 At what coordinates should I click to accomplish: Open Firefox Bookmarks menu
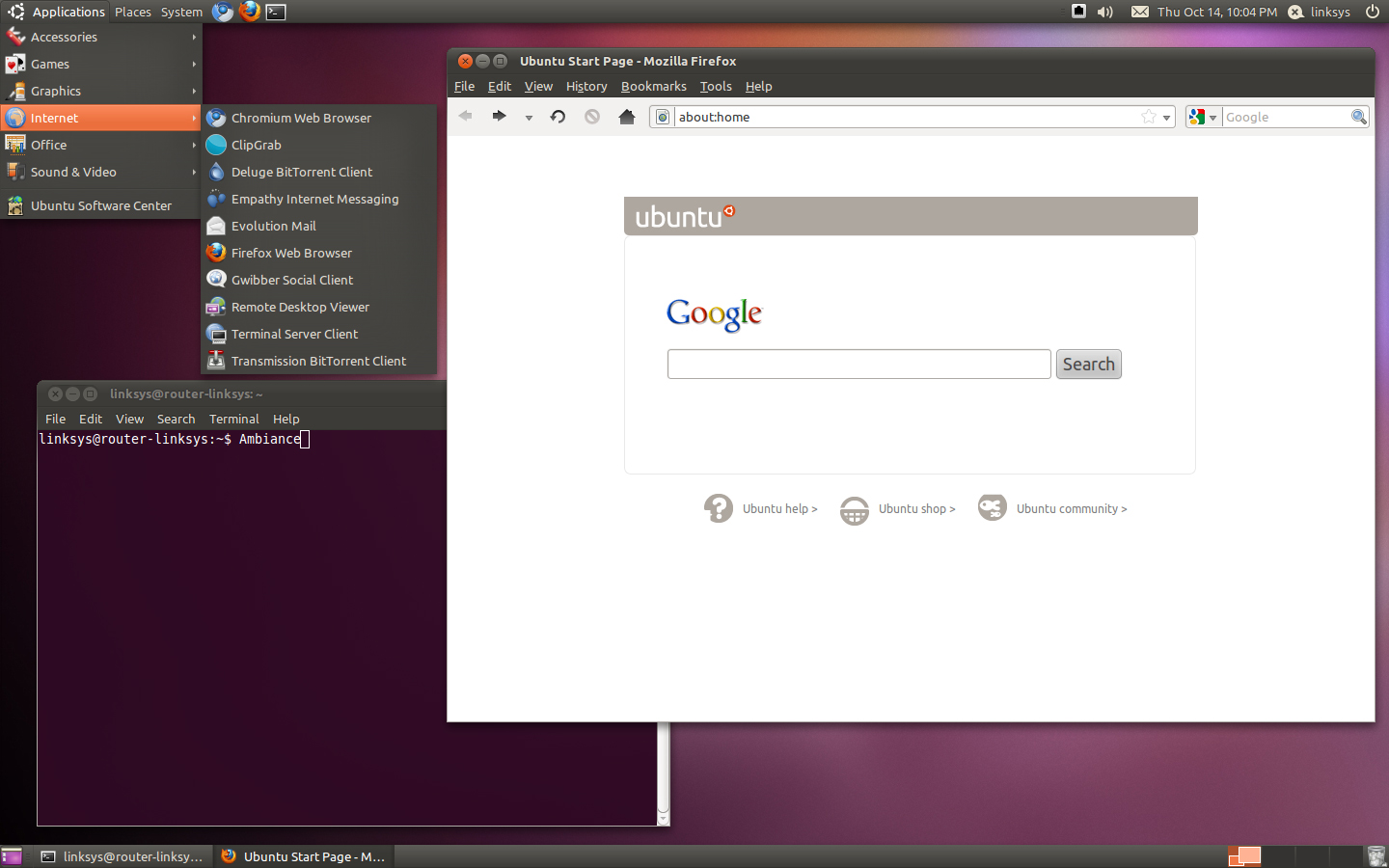pyautogui.click(x=654, y=86)
